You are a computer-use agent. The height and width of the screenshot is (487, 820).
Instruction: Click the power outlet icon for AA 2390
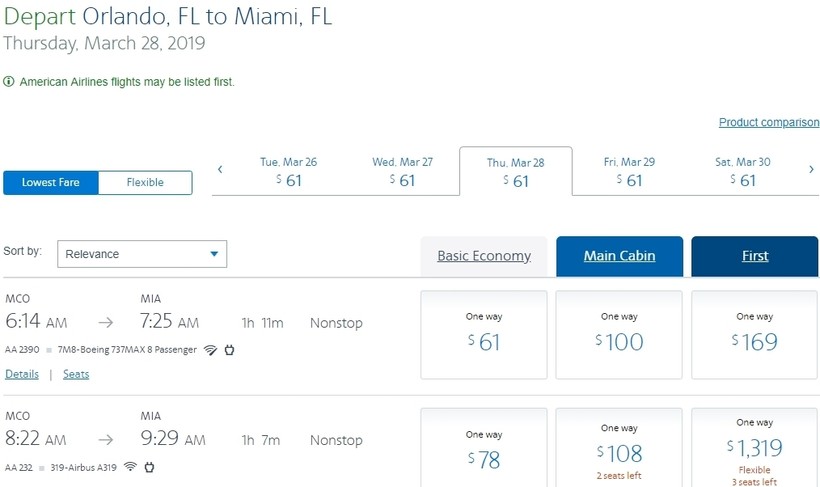pos(229,350)
